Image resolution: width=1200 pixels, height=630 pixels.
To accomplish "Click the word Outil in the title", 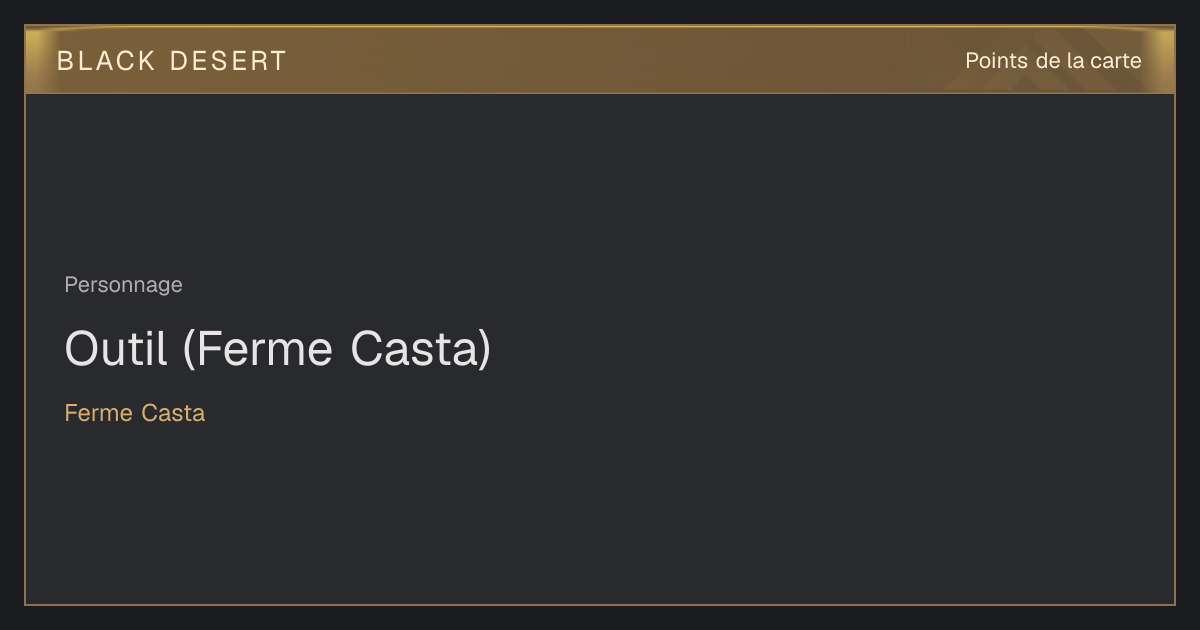I will [x=116, y=349].
